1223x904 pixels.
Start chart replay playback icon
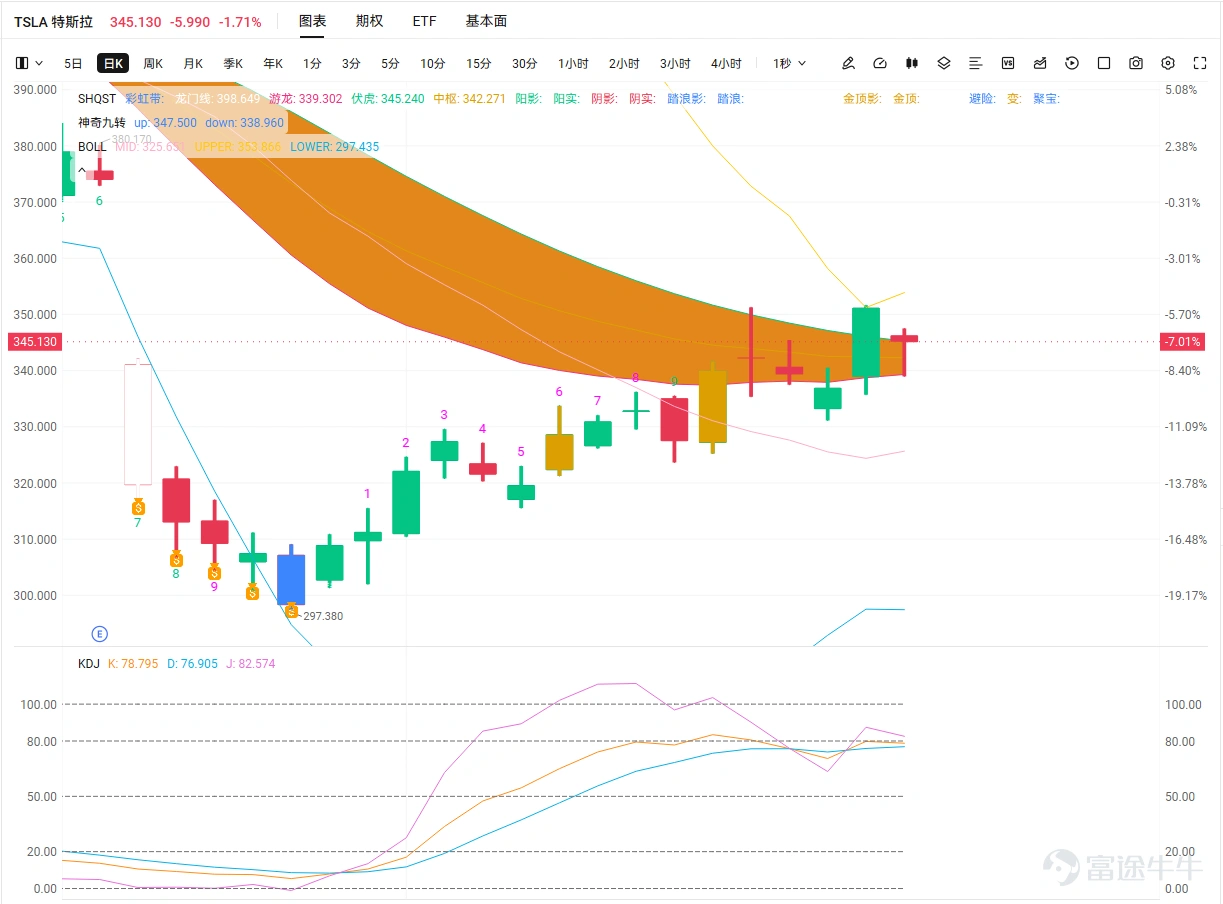click(1072, 63)
